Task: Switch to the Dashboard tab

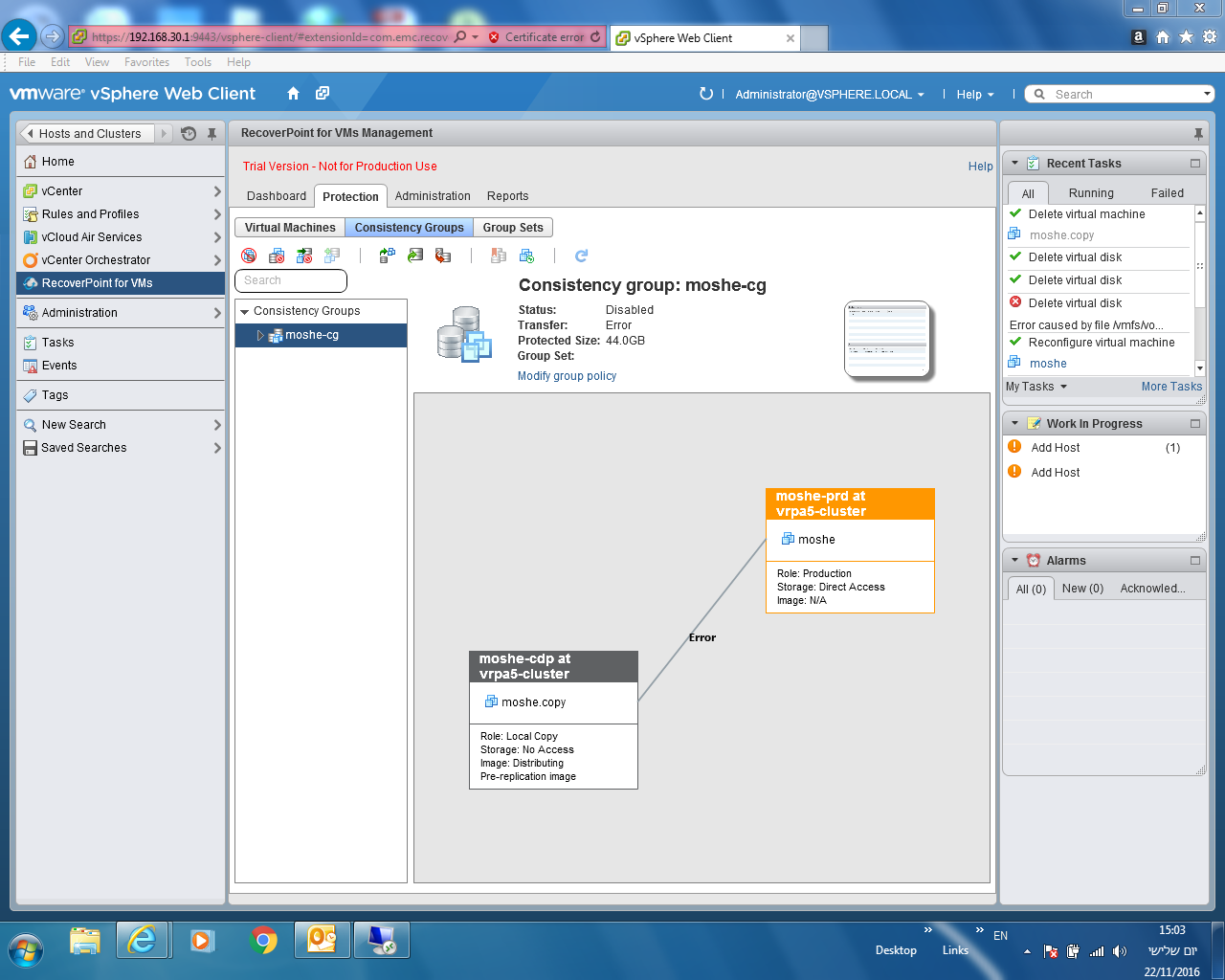Action: [277, 196]
